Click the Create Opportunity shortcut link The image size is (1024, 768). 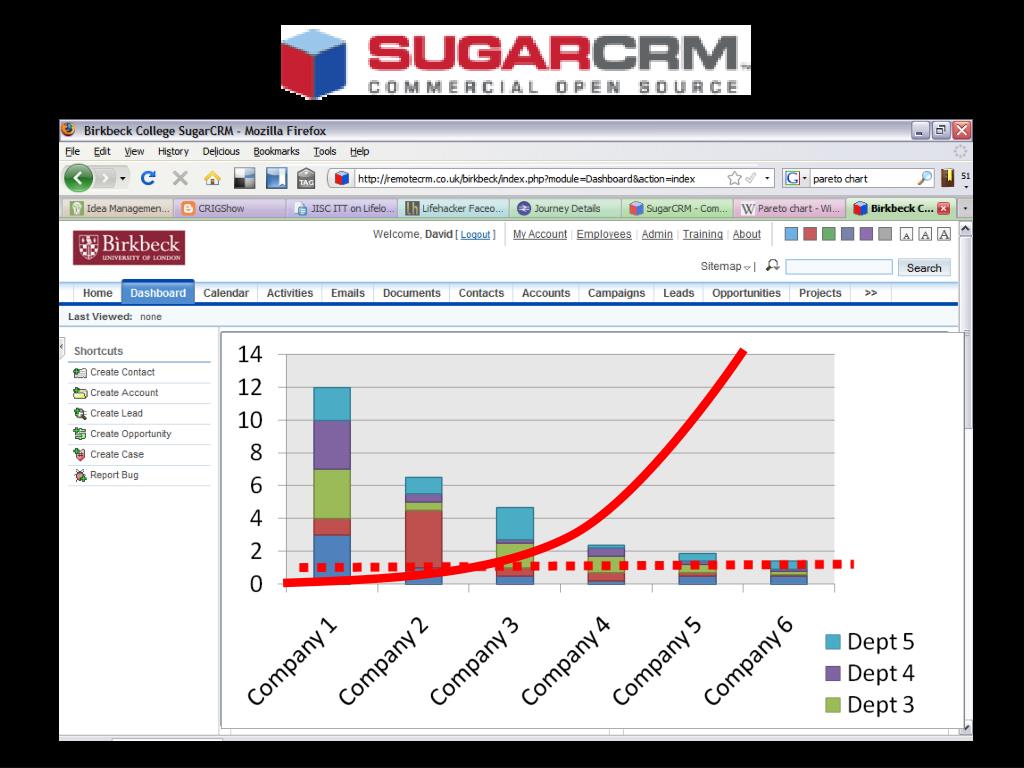tap(131, 434)
